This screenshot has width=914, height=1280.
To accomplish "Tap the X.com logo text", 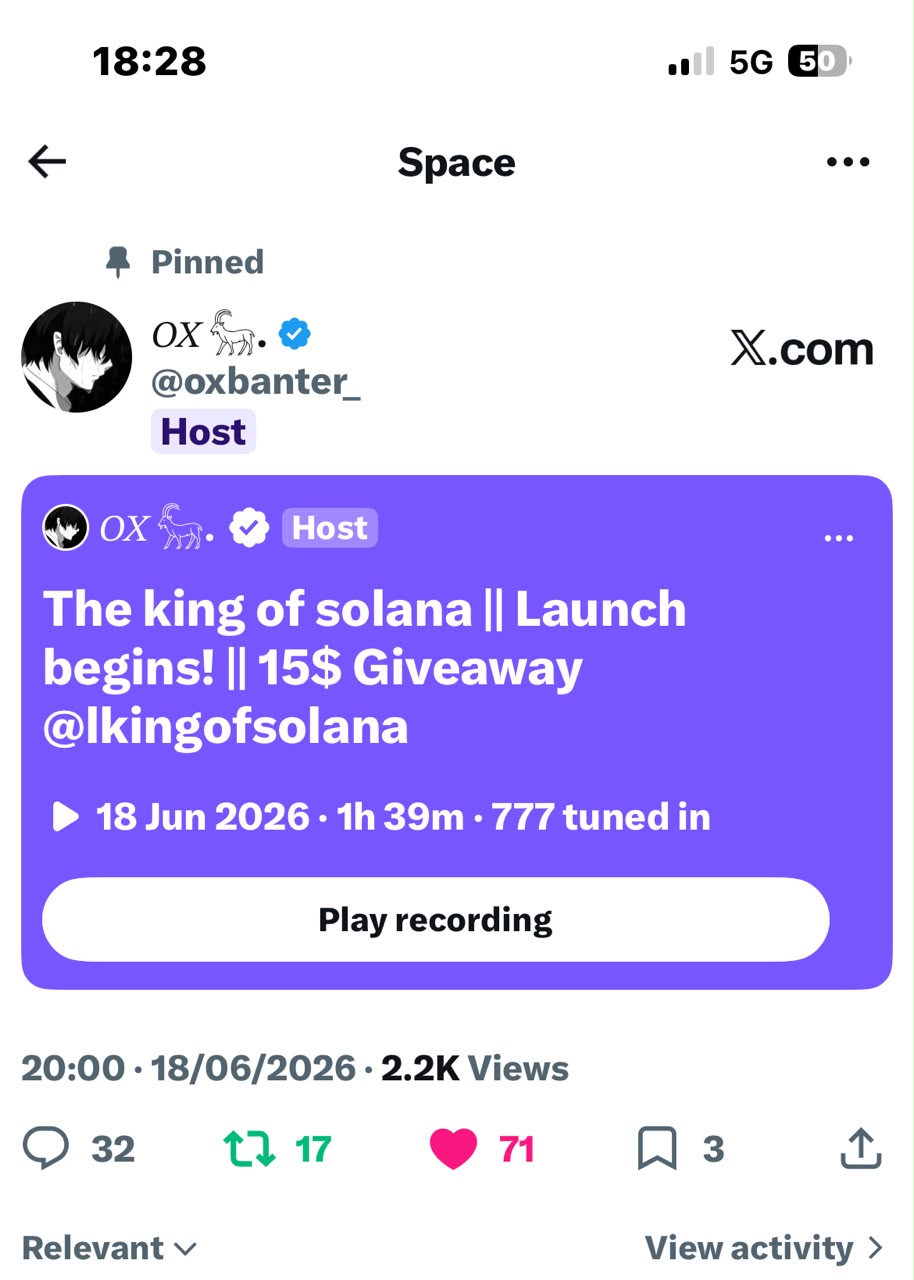I will click(x=802, y=349).
